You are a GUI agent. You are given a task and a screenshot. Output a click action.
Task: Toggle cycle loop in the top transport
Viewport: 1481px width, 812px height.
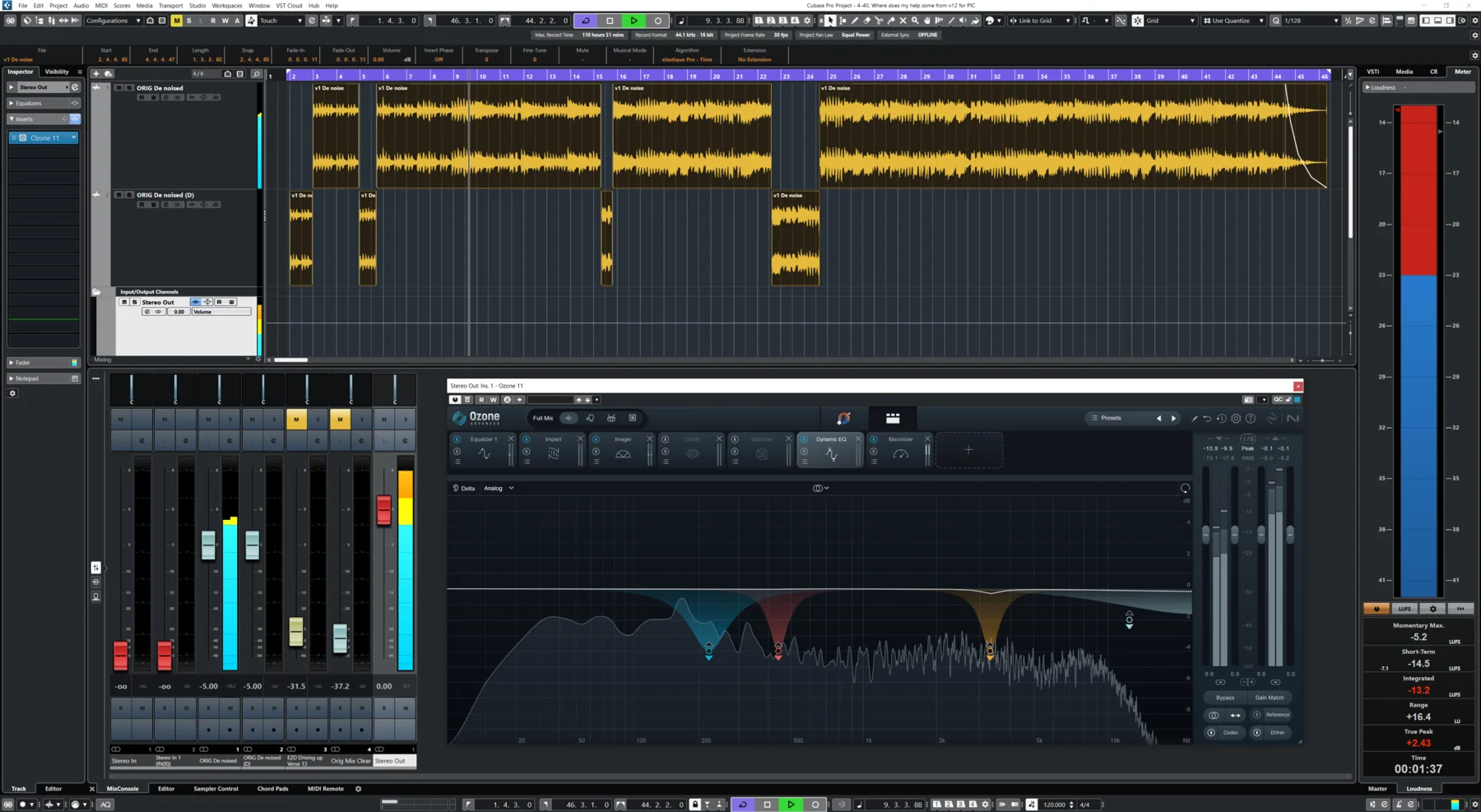click(x=586, y=21)
